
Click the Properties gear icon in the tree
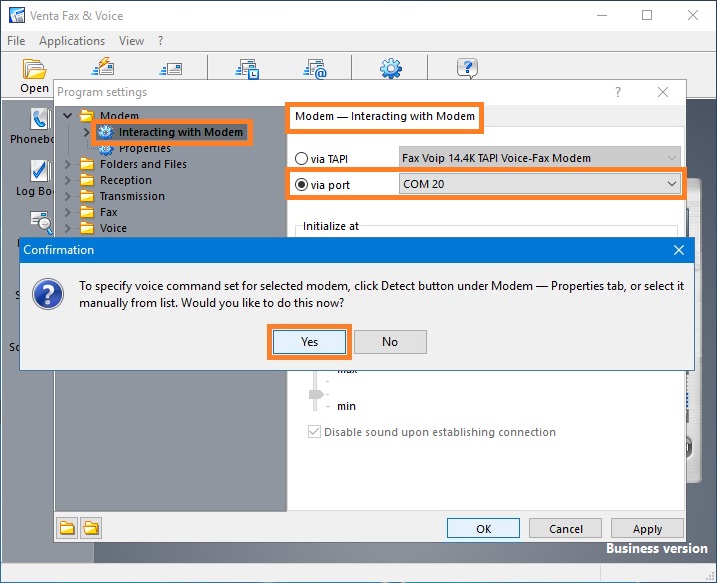[x=106, y=149]
